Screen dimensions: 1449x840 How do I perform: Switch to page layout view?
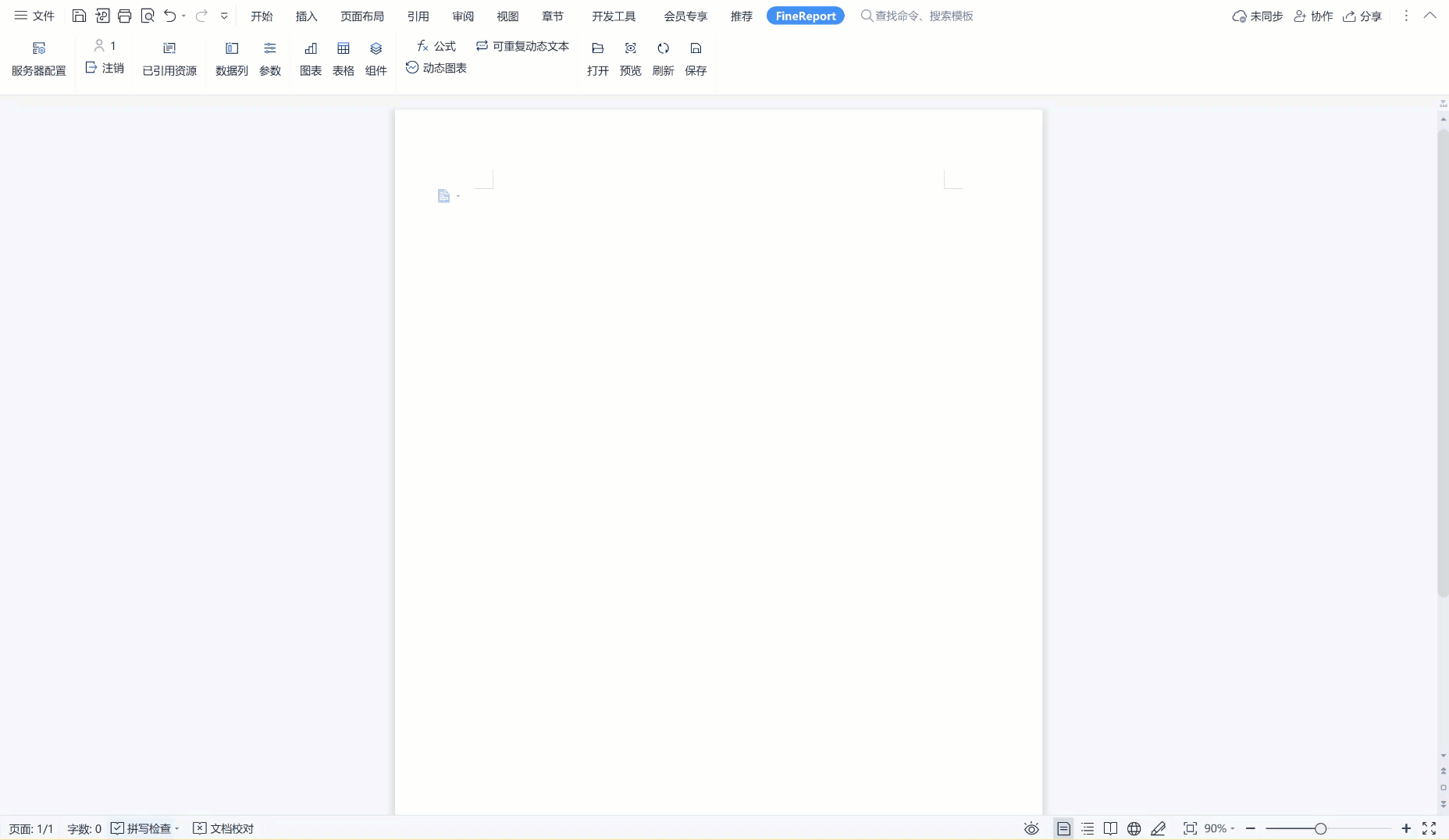pyautogui.click(x=1063, y=828)
